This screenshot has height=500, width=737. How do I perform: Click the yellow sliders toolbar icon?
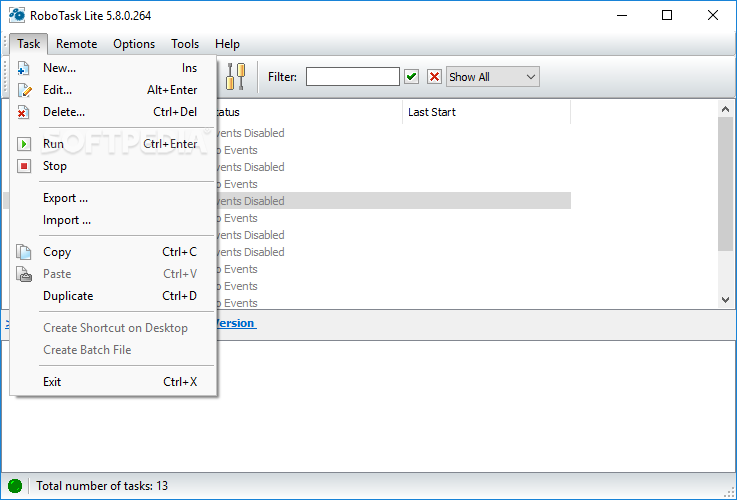(235, 77)
